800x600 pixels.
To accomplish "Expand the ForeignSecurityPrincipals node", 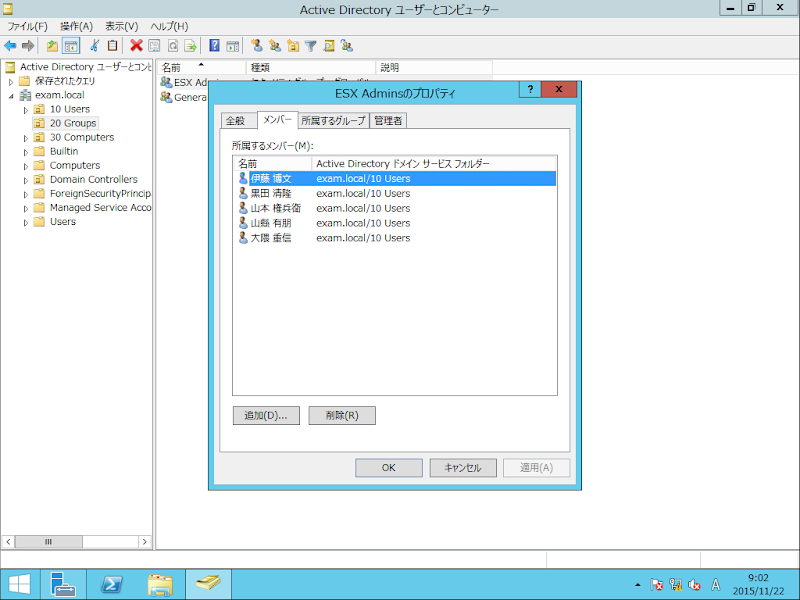I will tap(26, 194).
